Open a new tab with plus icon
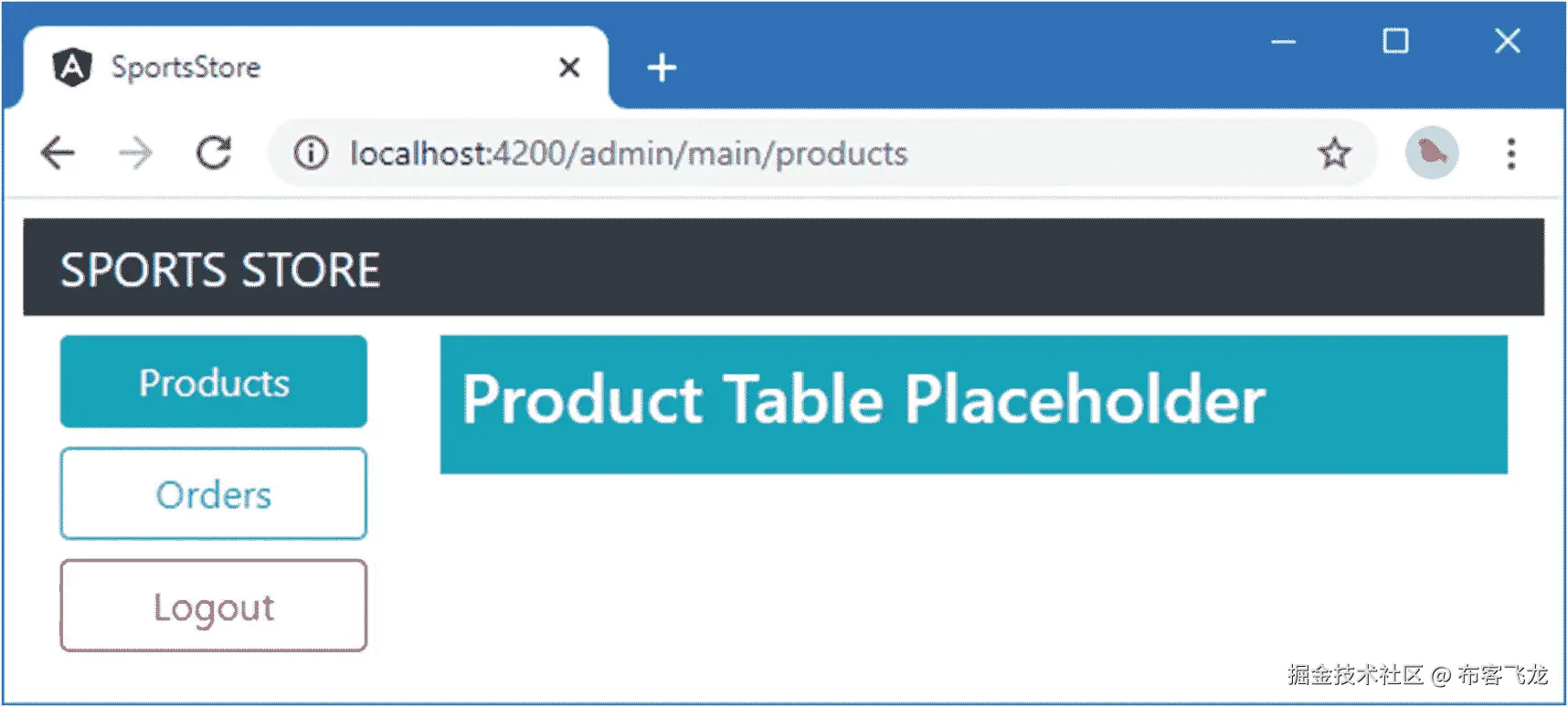 (662, 68)
